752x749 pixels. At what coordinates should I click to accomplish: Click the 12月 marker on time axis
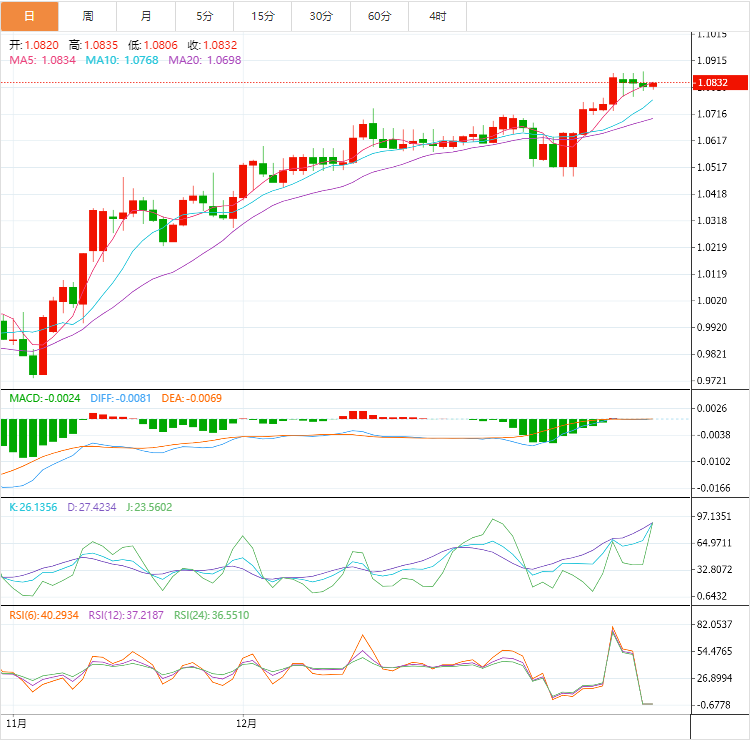246,722
